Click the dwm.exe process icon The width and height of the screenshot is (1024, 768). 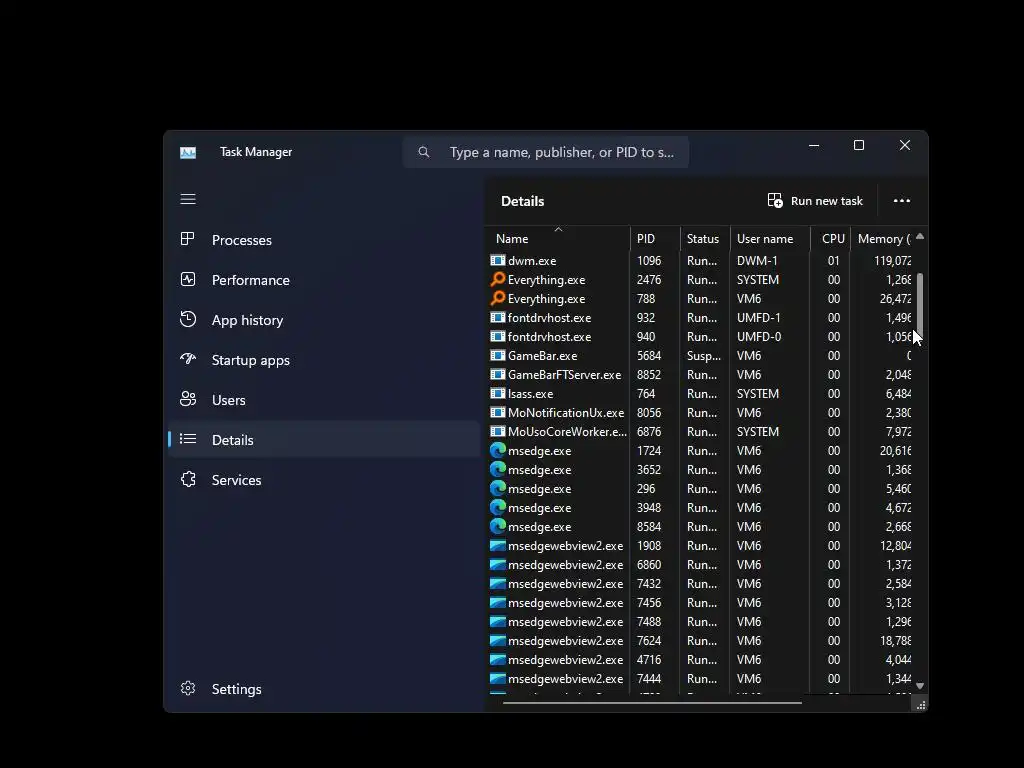tap(498, 260)
